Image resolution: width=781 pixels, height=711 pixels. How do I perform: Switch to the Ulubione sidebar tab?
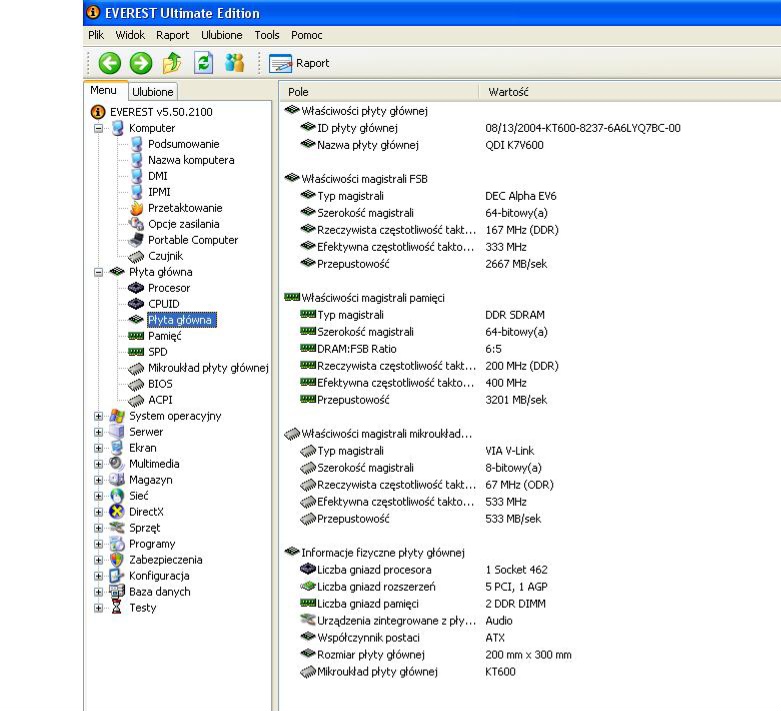click(152, 92)
